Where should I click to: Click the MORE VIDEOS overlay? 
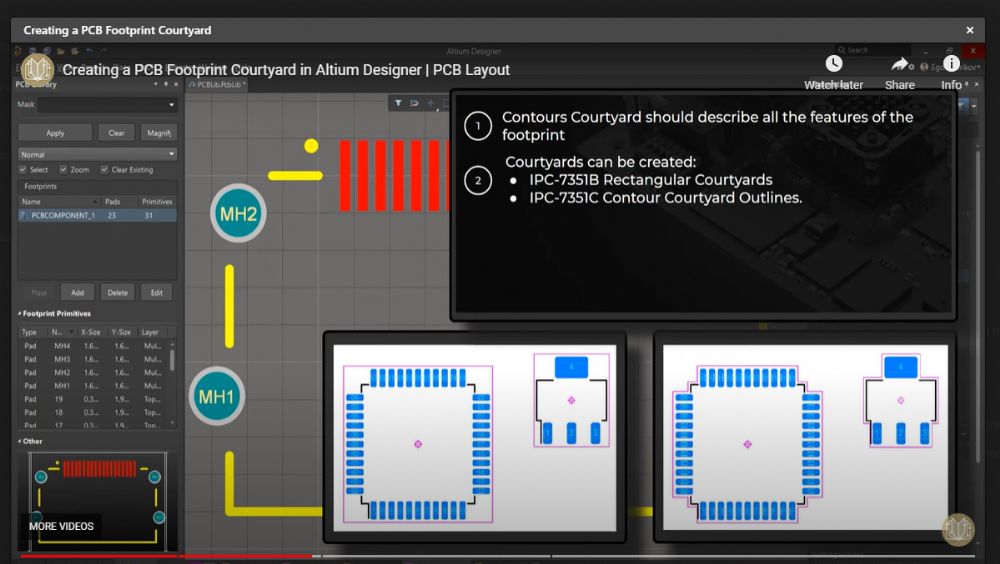coord(61,526)
